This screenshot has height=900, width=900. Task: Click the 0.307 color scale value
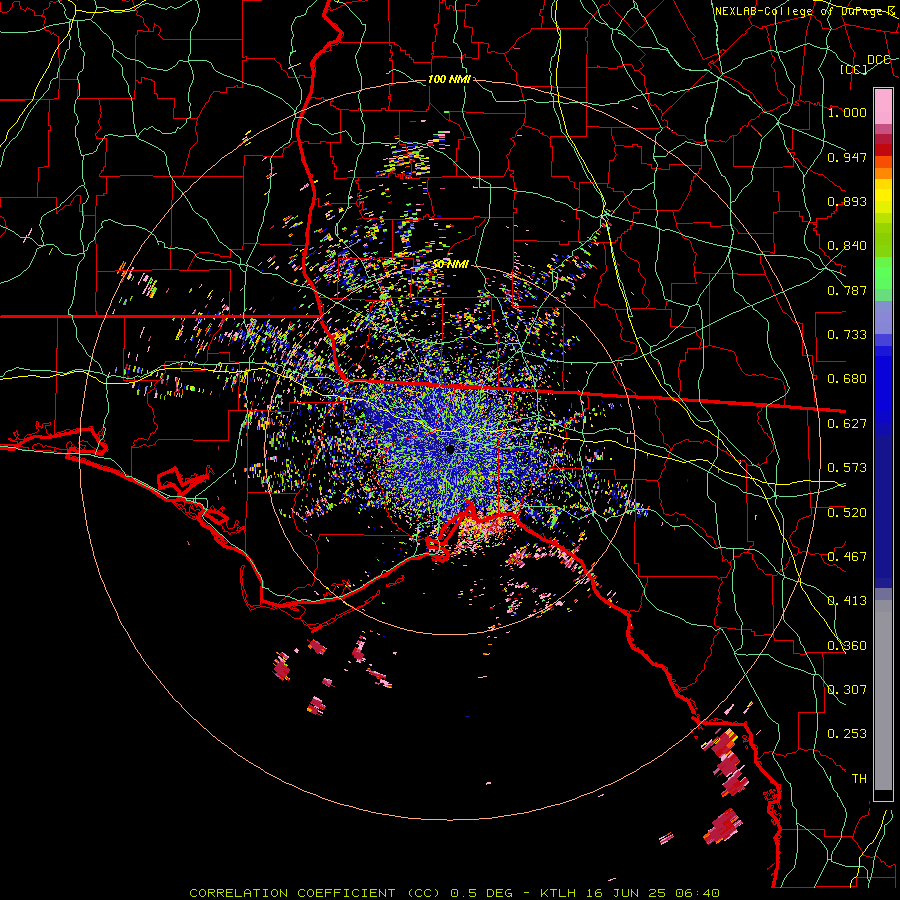click(847, 690)
